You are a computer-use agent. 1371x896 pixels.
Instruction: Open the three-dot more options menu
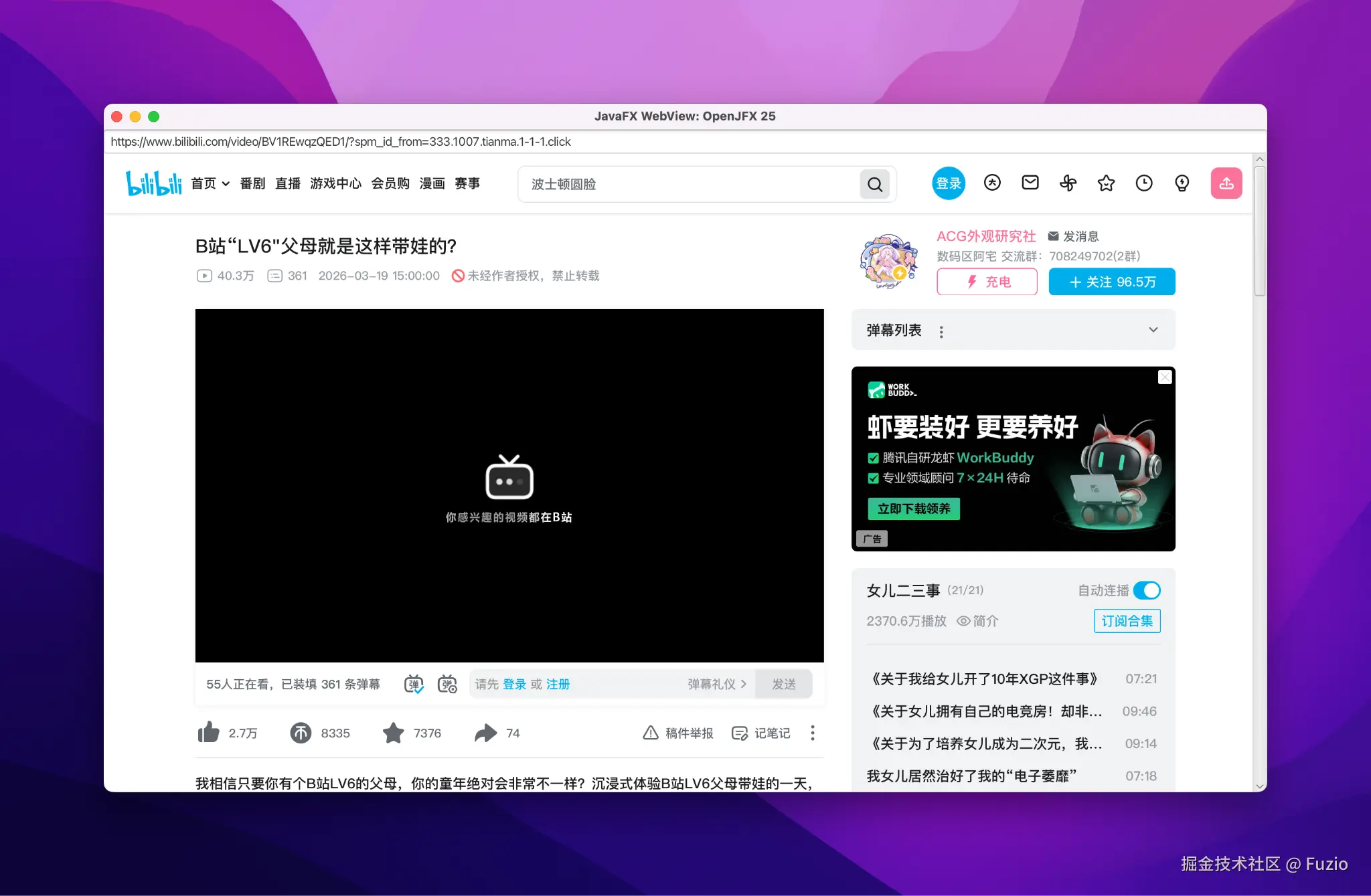(811, 733)
